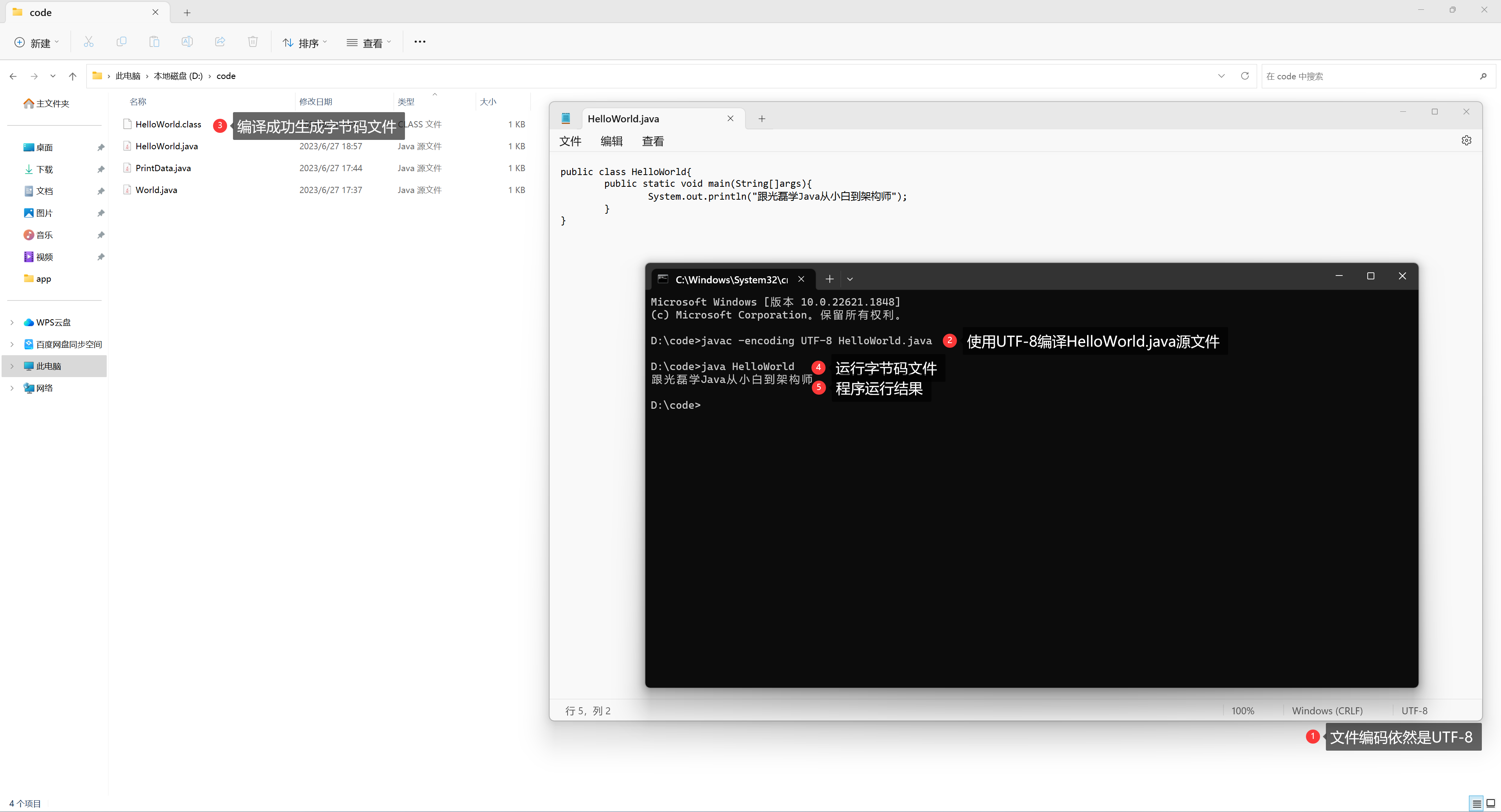Open Notepad settings gear icon
This screenshot has height=812, width=1501.
1466,140
